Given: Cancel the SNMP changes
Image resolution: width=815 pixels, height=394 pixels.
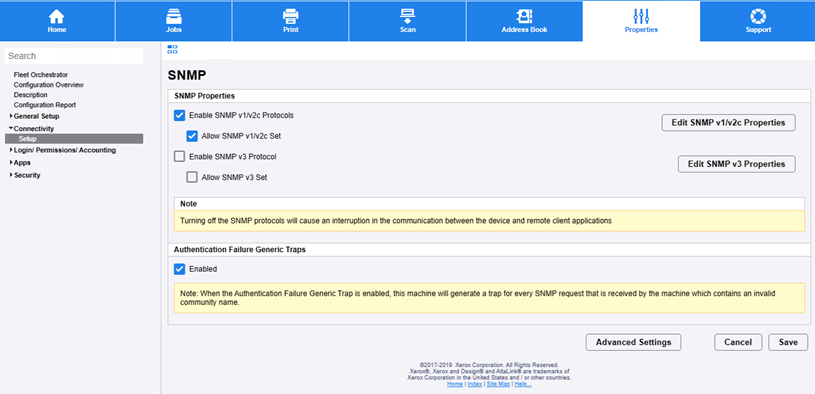Looking at the screenshot, I should point(738,342).
